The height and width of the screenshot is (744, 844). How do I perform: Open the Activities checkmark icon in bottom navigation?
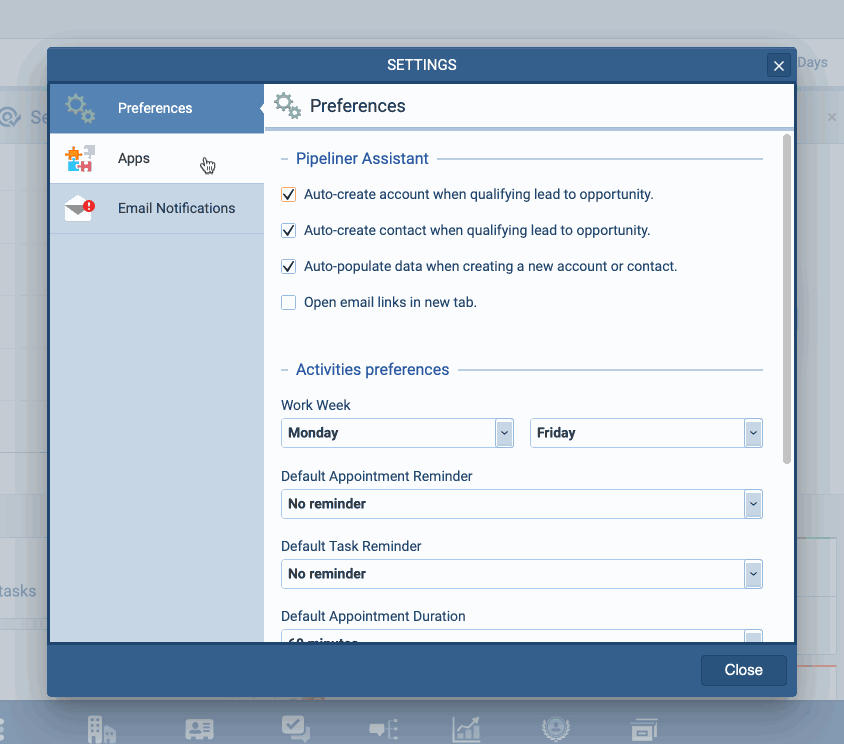295,729
